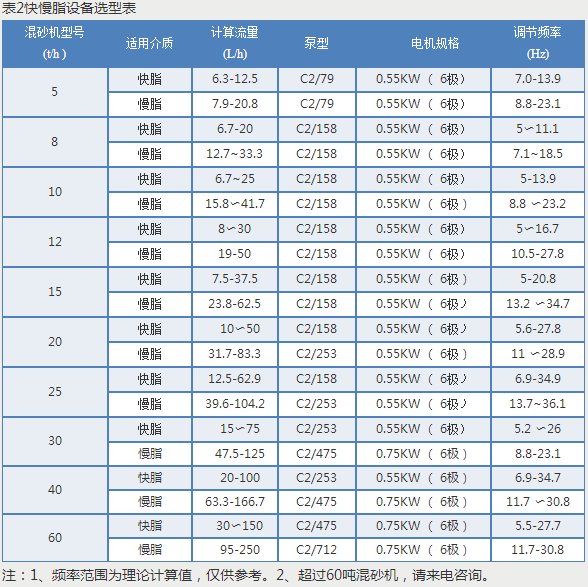Select the 适用介质 header cell

150,44
